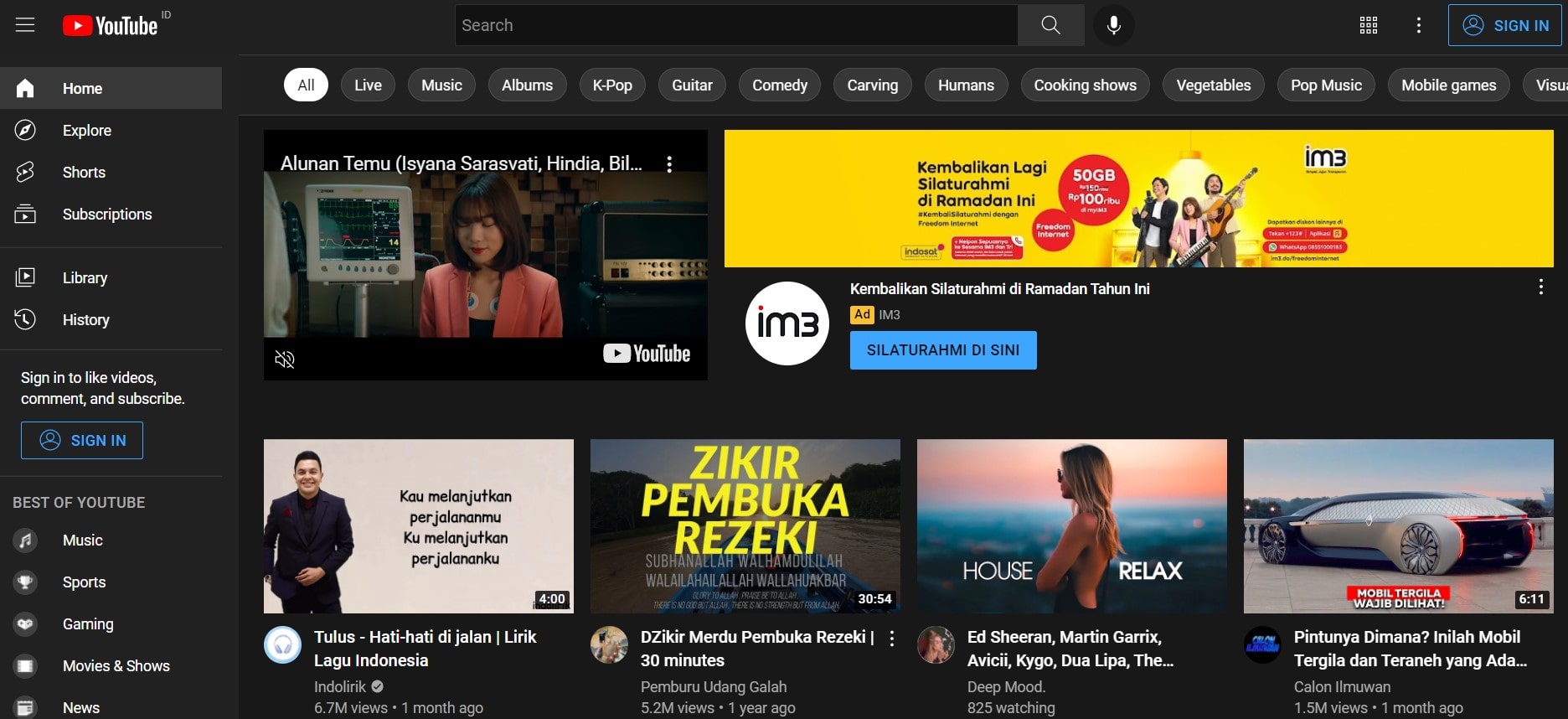Click the Gaming icon
The image size is (1568, 719).
click(x=25, y=623)
